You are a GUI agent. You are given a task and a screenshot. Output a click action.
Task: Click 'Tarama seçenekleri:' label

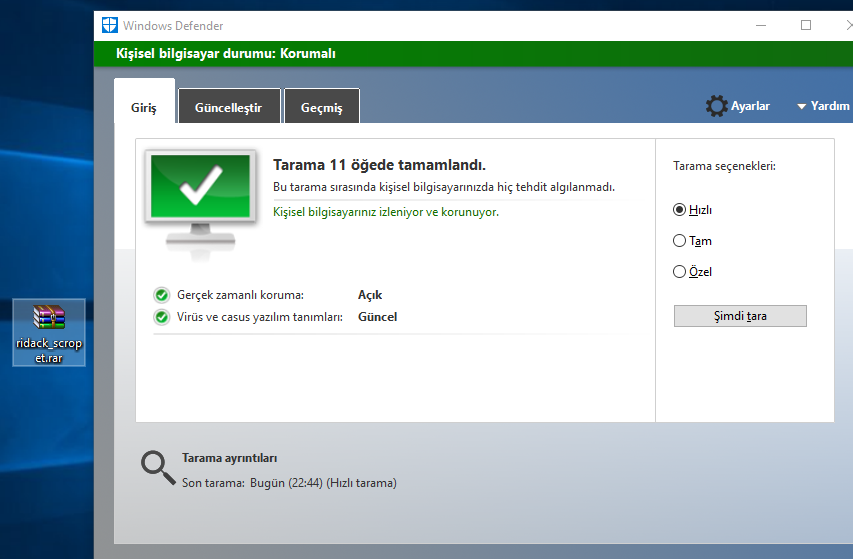(x=725, y=166)
